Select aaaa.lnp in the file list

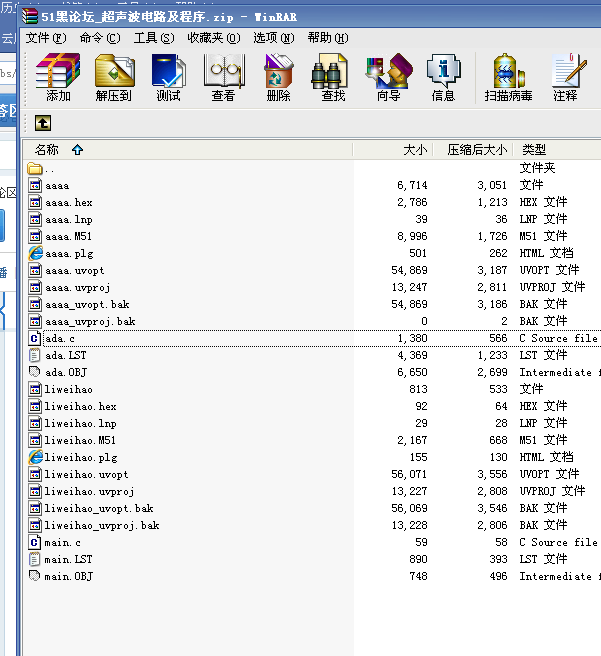pyautogui.click(x=69, y=220)
